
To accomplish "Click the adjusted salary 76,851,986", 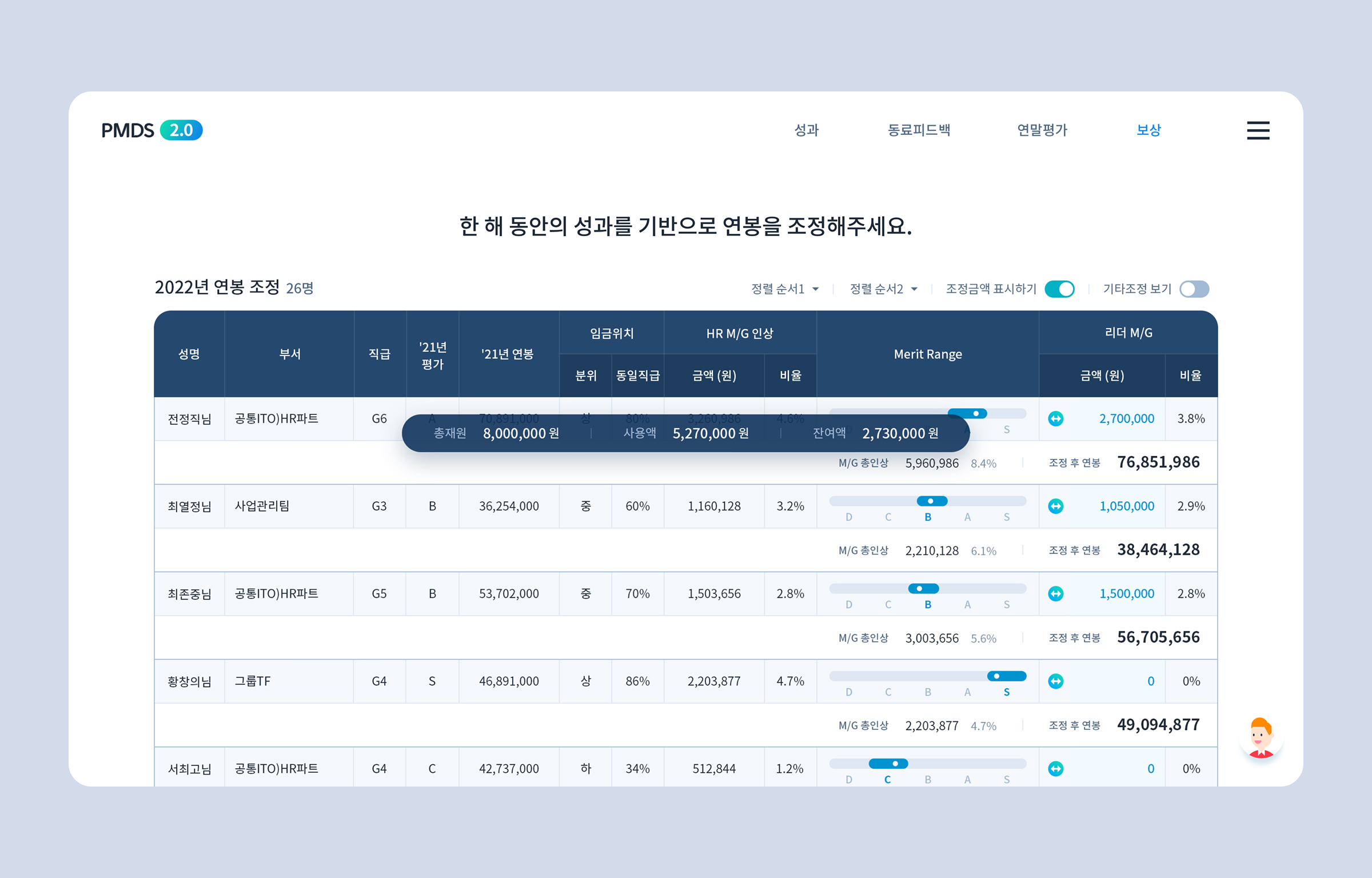I will (1158, 462).
